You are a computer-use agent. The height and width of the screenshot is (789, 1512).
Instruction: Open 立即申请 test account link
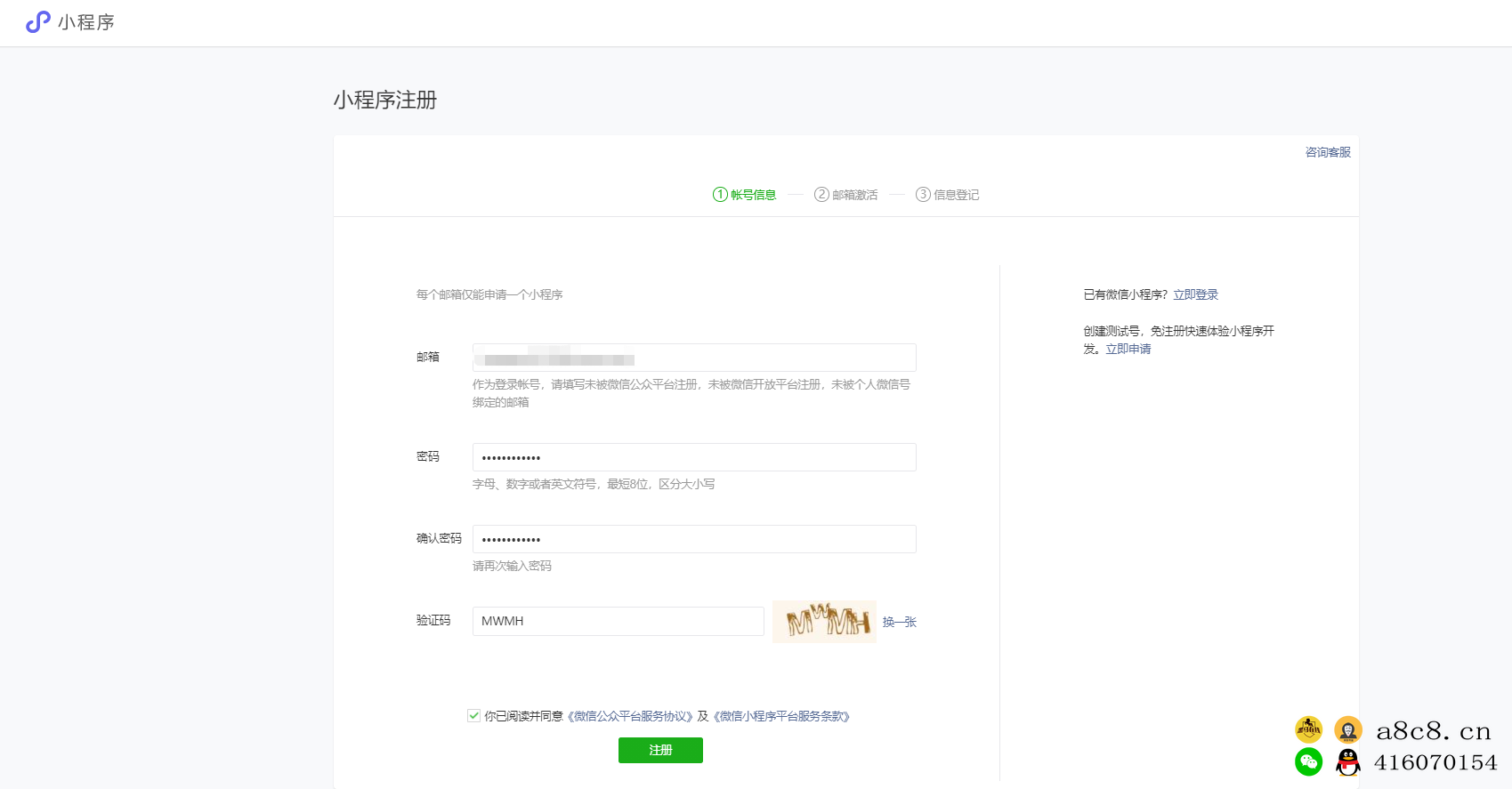[x=1128, y=349]
